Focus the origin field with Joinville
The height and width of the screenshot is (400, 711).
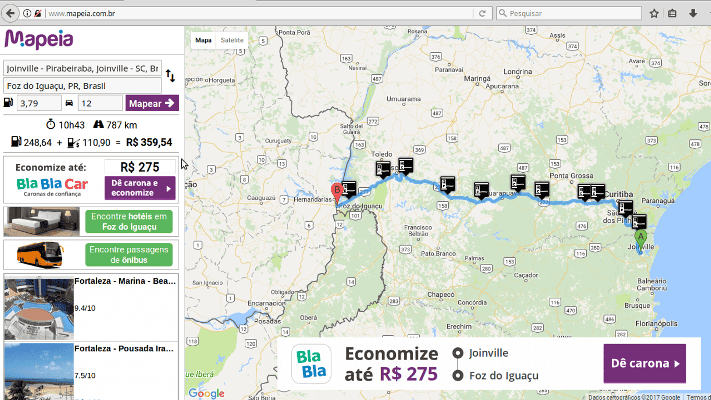[83, 68]
